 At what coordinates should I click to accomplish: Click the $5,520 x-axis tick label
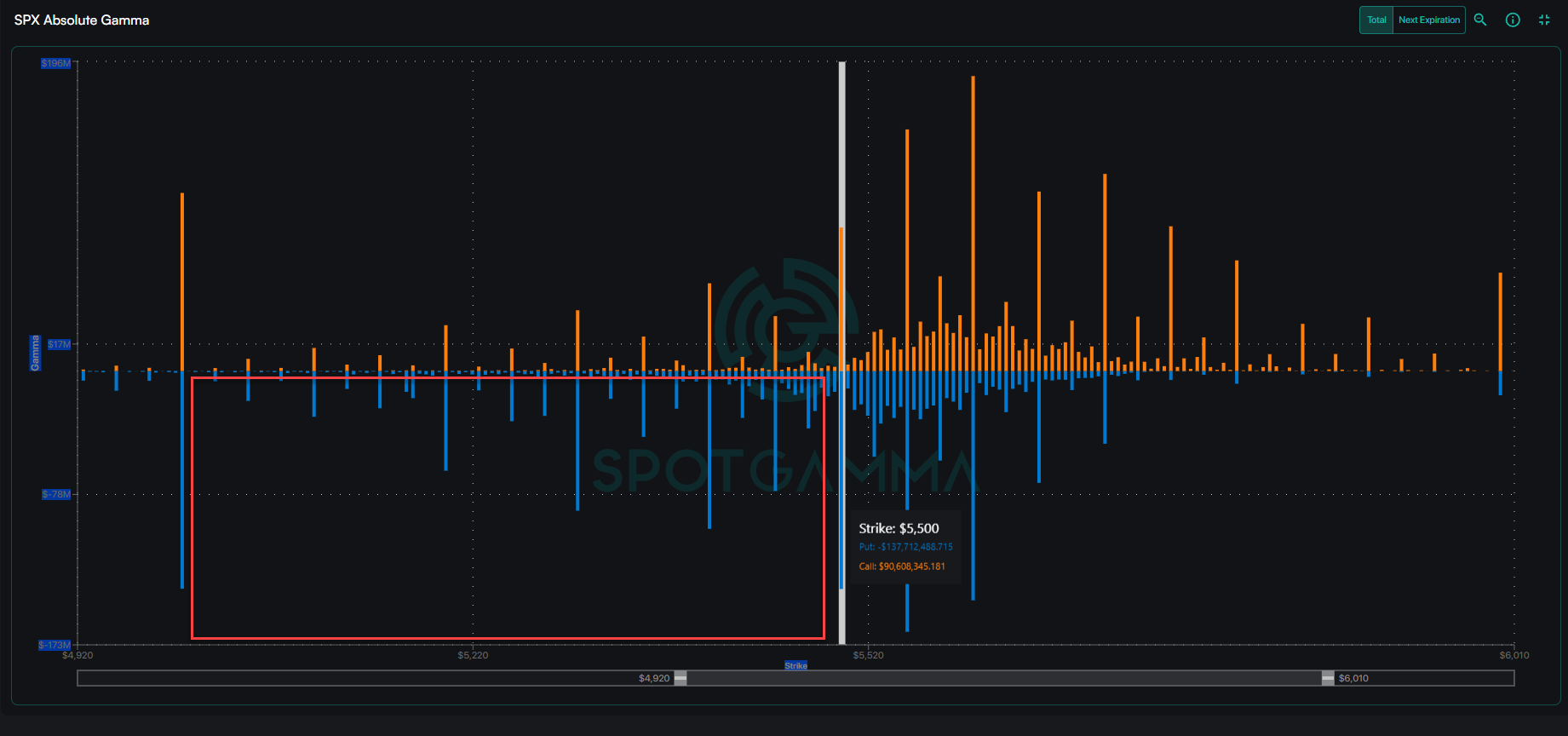[868, 655]
